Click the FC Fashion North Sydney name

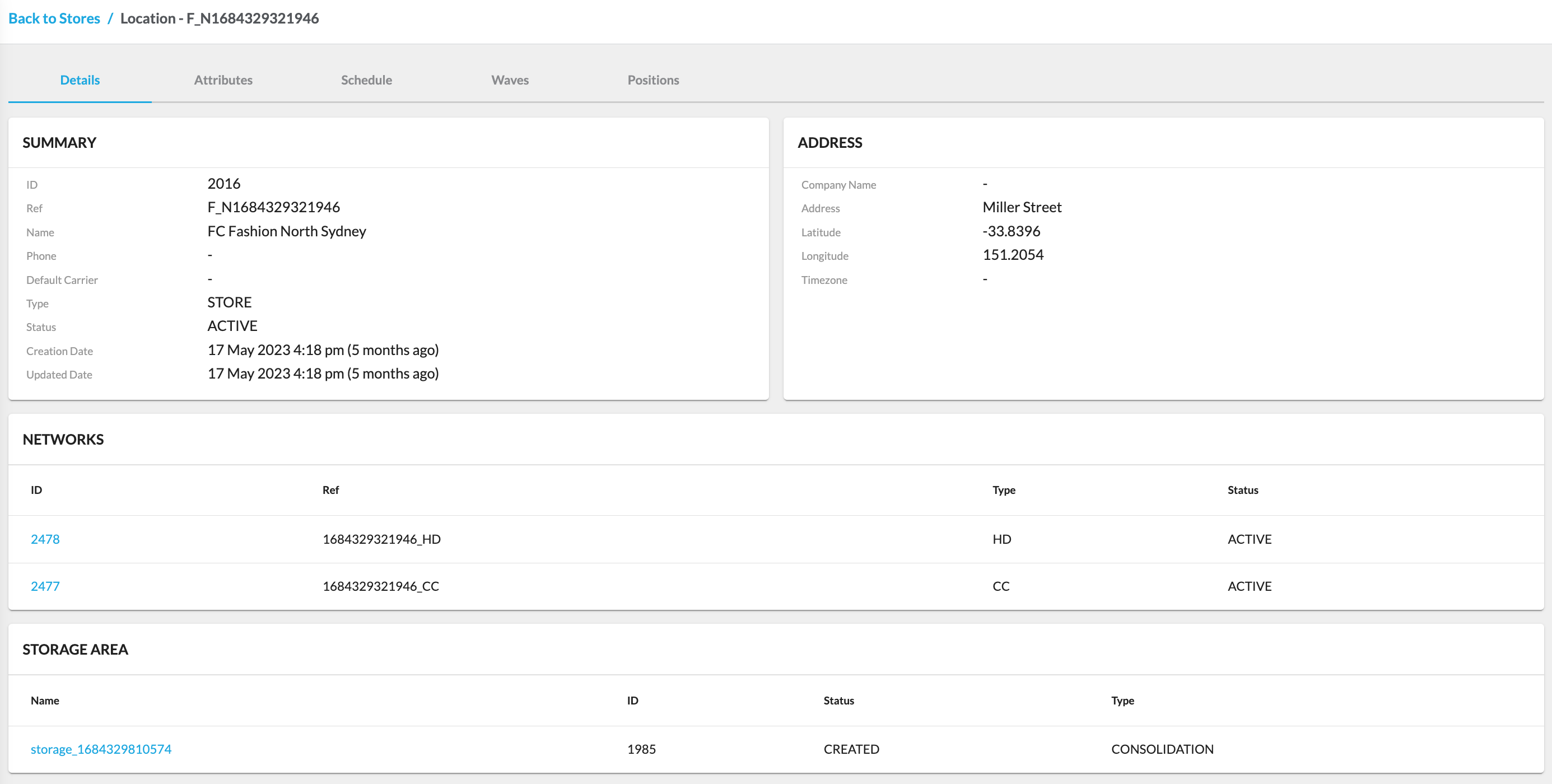287,231
